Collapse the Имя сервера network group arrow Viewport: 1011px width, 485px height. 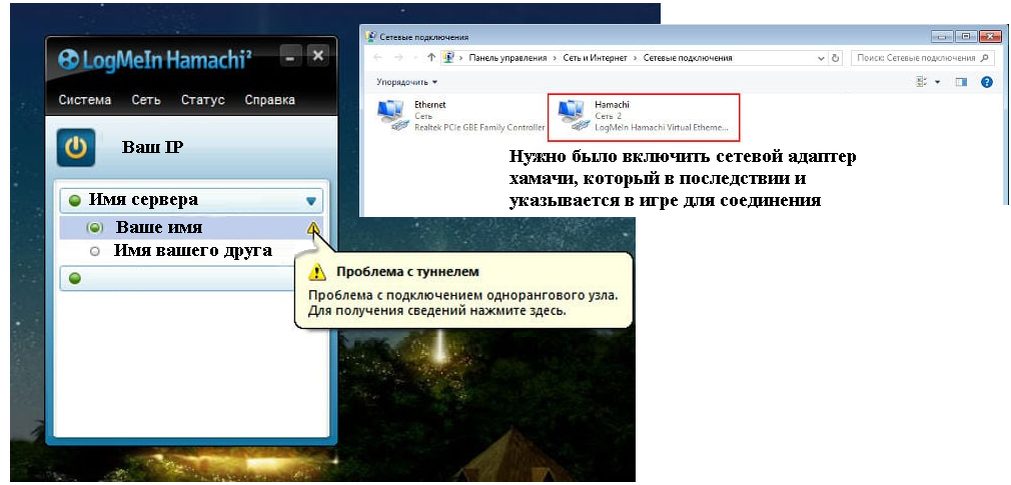311,201
